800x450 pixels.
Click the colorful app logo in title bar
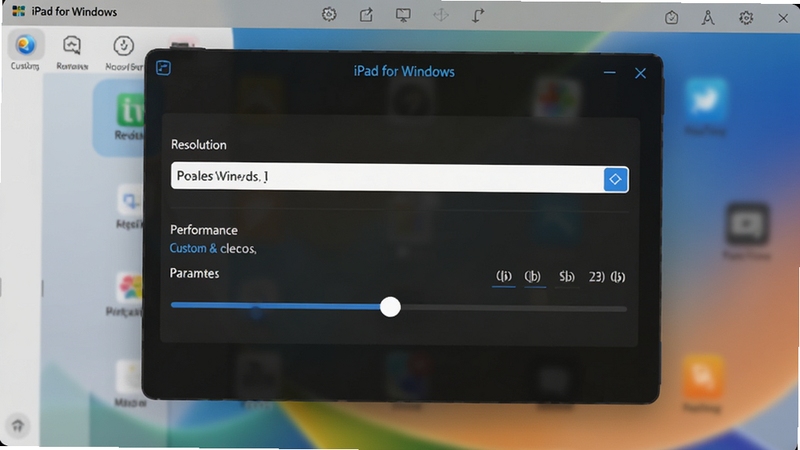pos(19,11)
